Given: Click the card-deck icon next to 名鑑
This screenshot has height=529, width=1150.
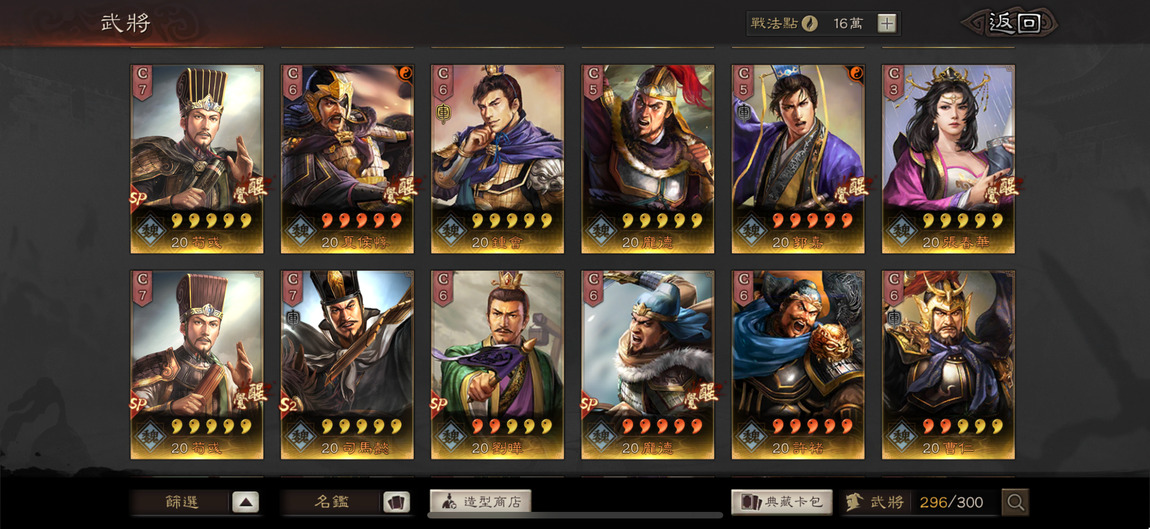Looking at the screenshot, I should [x=397, y=503].
